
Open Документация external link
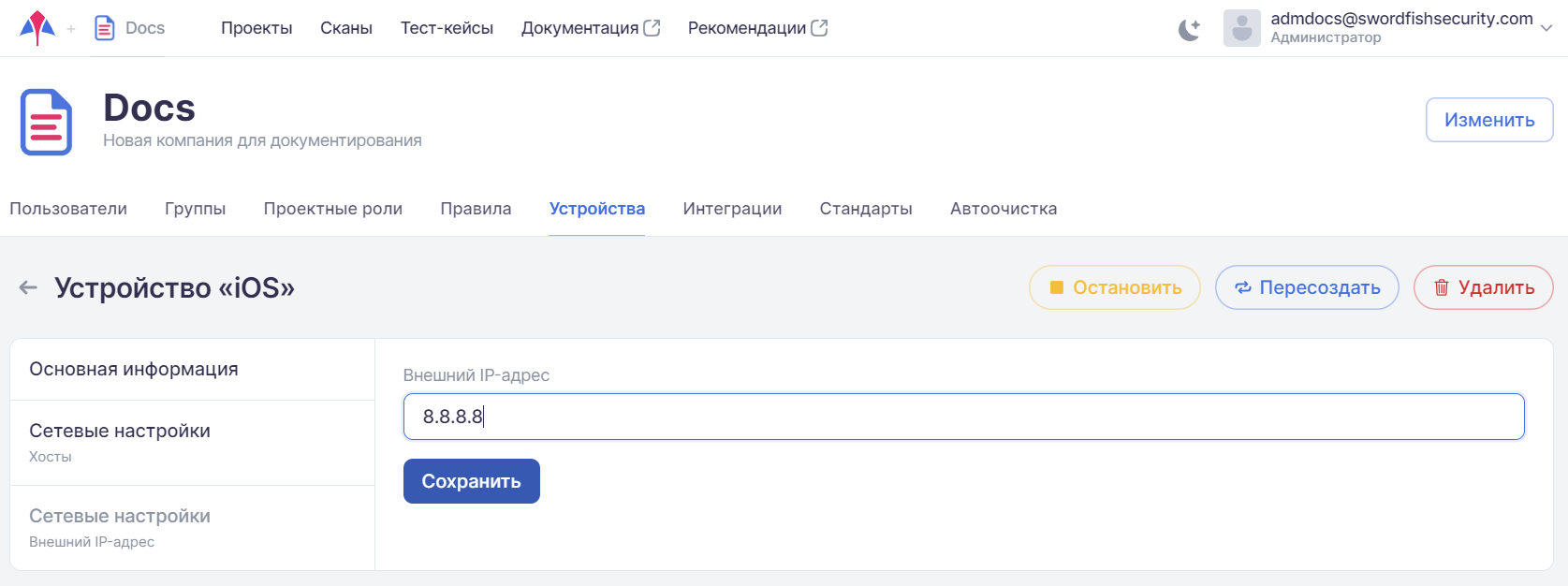coord(590,28)
